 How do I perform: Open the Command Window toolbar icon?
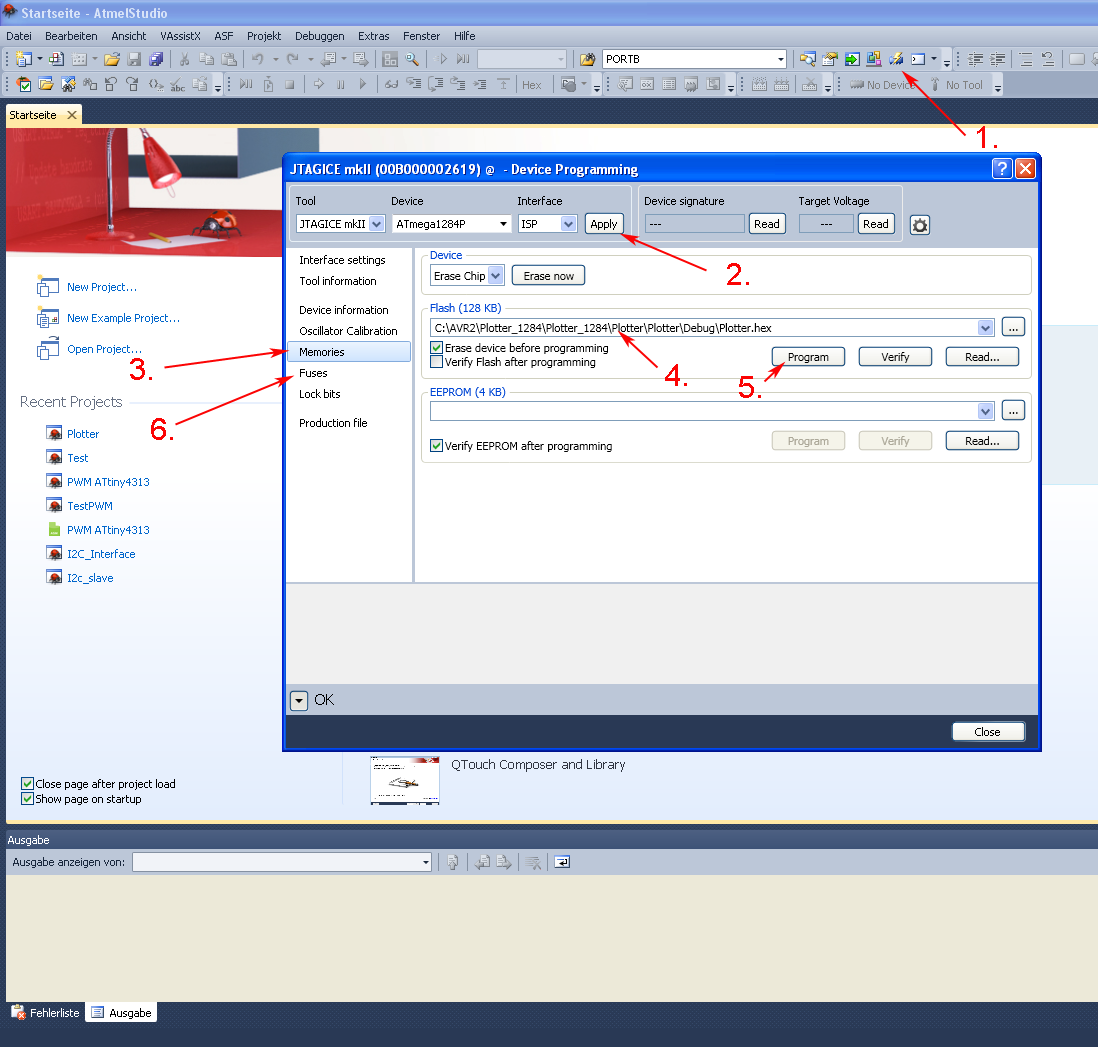(x=918, y=60)
